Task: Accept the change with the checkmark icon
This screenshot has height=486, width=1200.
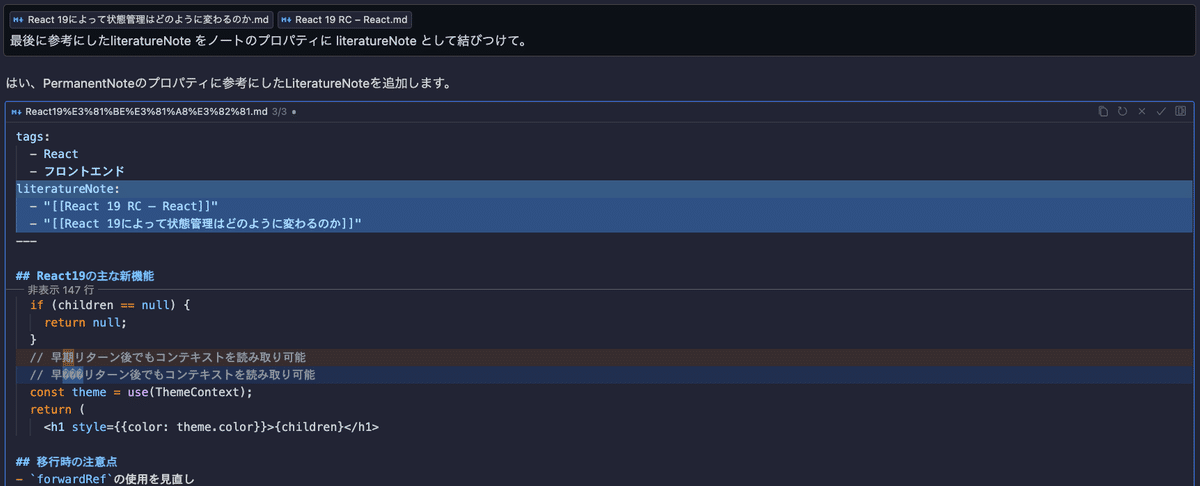Action: tap(1161, 111)
